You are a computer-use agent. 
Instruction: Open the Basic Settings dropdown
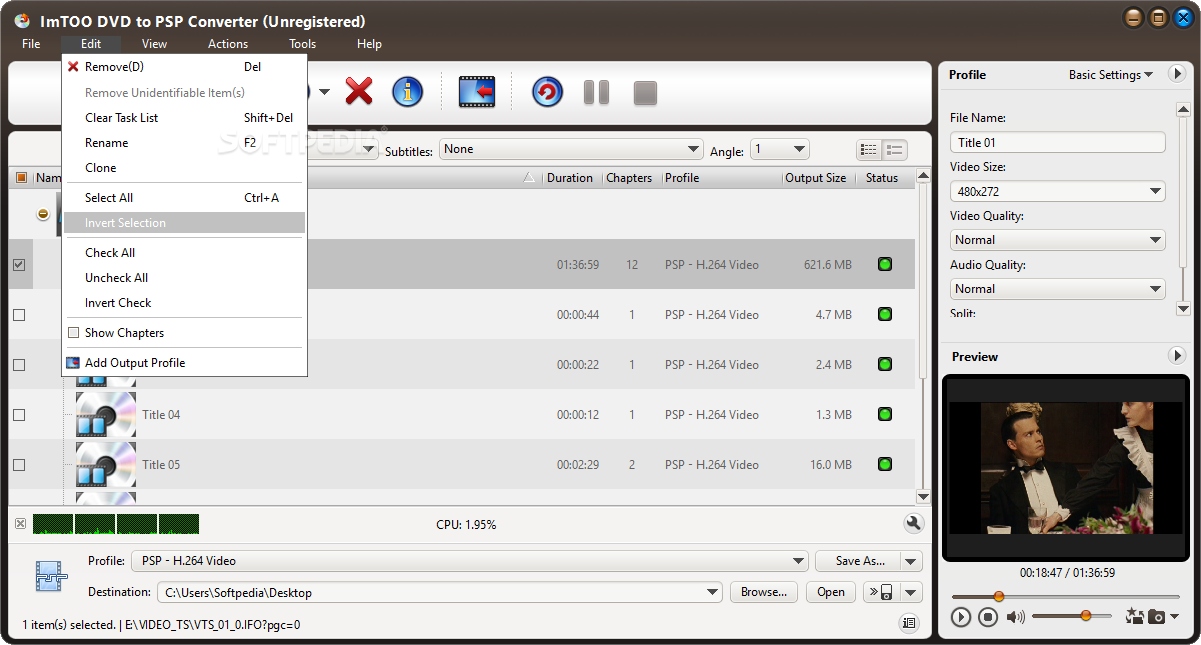point(1110,75)
